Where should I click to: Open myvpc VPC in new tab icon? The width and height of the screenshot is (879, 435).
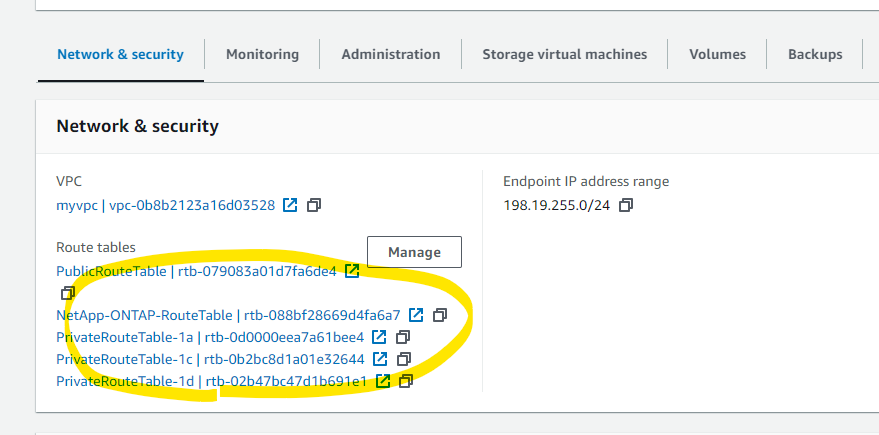[x=290, y=205]
